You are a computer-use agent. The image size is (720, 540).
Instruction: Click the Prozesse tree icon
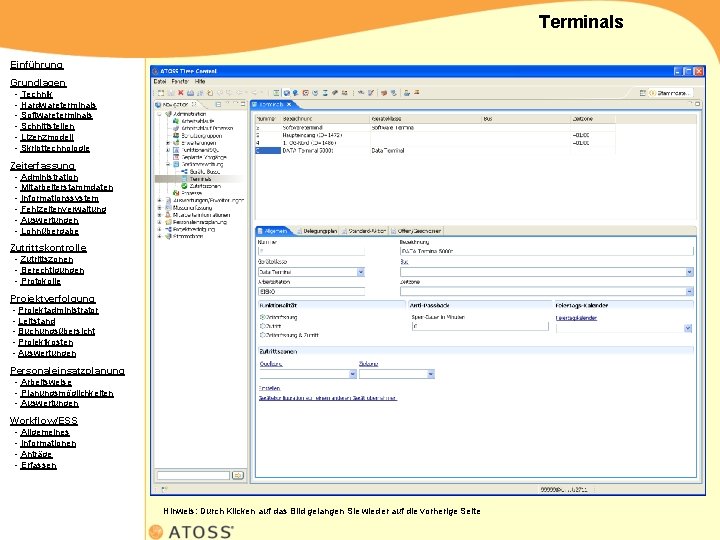[176, 193]
